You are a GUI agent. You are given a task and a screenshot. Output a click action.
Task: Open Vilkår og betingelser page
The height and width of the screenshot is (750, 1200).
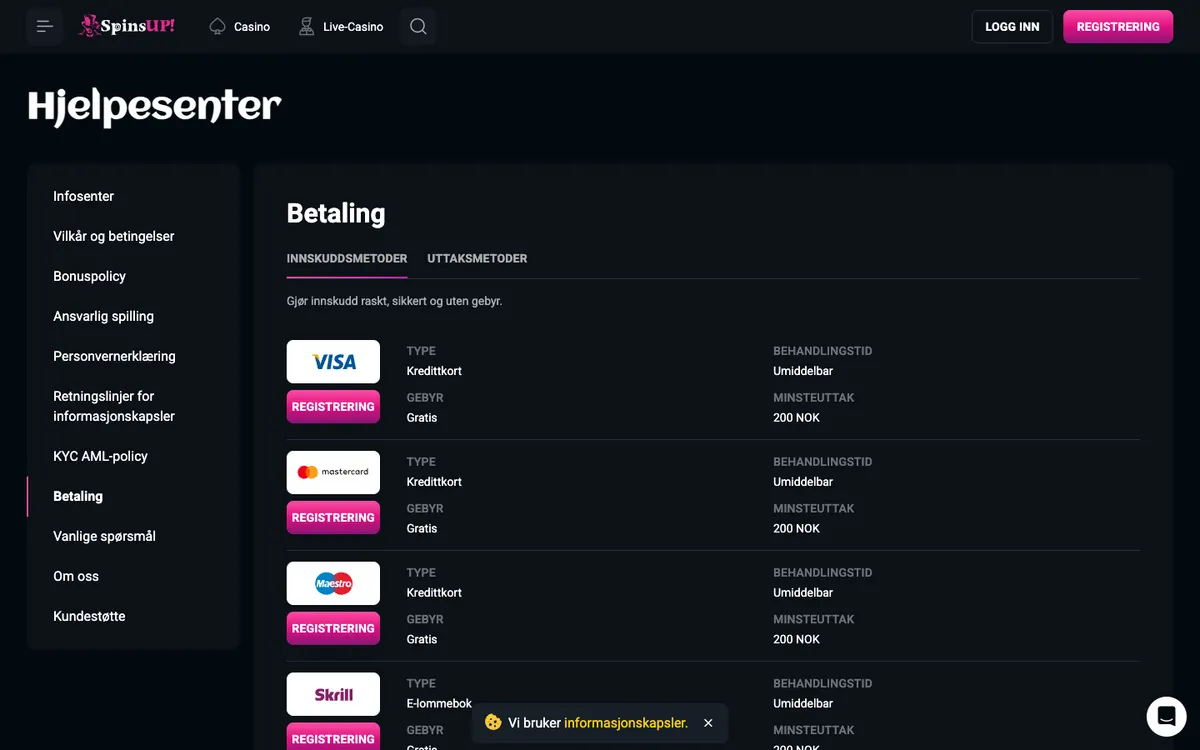(114, 236)
